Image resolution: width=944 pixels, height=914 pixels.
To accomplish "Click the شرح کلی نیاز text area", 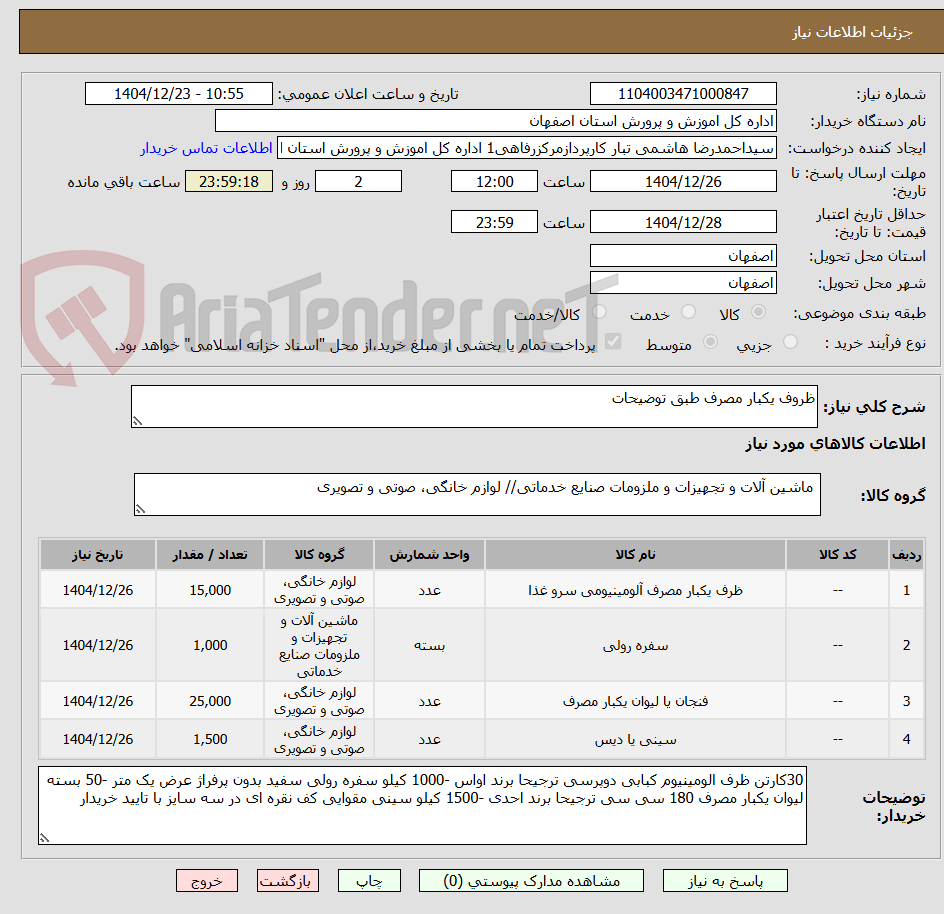I will (x=474, y=406).
